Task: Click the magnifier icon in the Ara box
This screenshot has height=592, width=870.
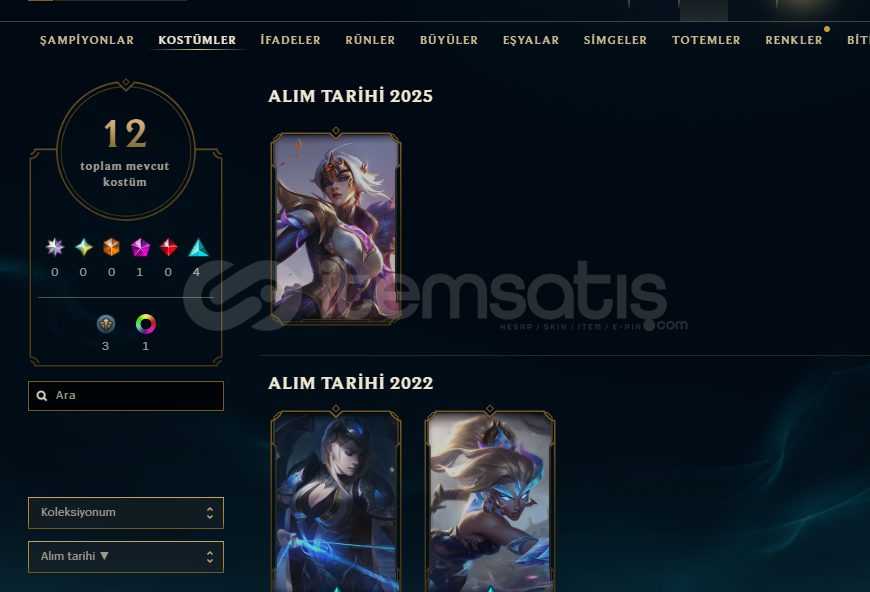Action: 42,396
